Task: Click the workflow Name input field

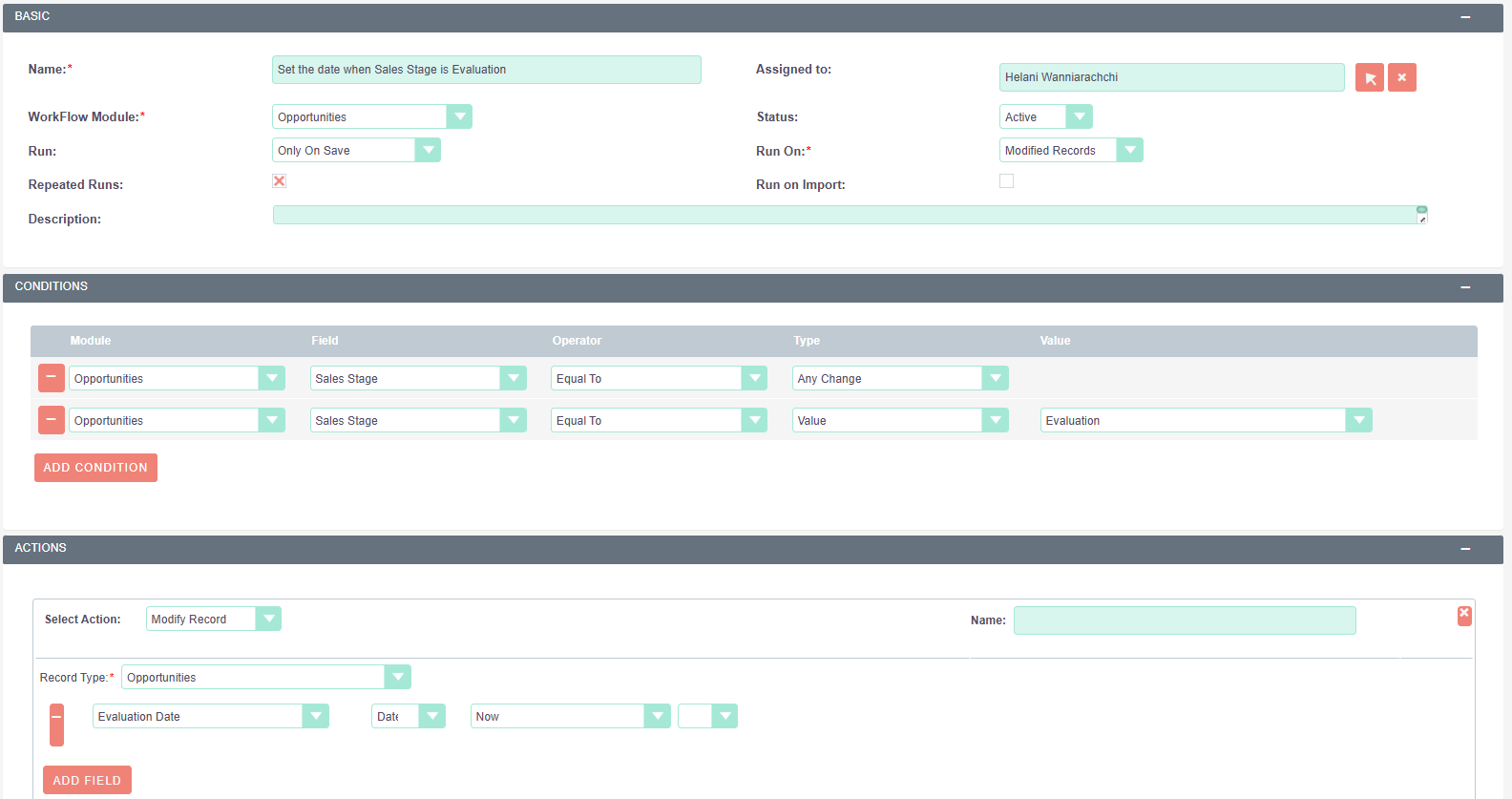Action: [486, 70]
